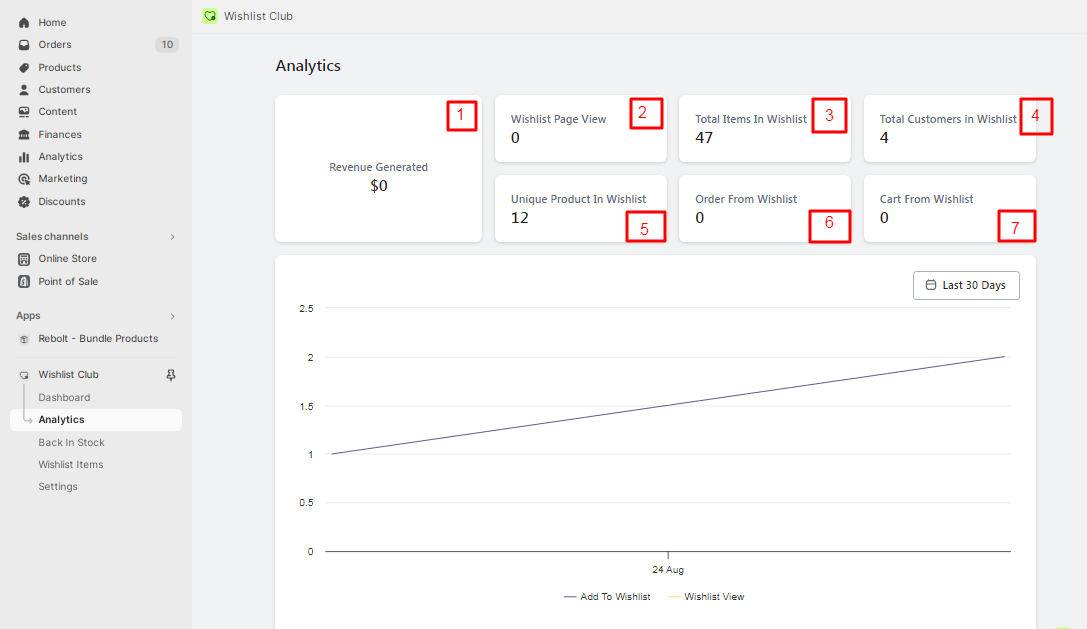Toggle the Add To Wishlist legend series
This screenshot has height=629, width=1087.
pos(607,597)
